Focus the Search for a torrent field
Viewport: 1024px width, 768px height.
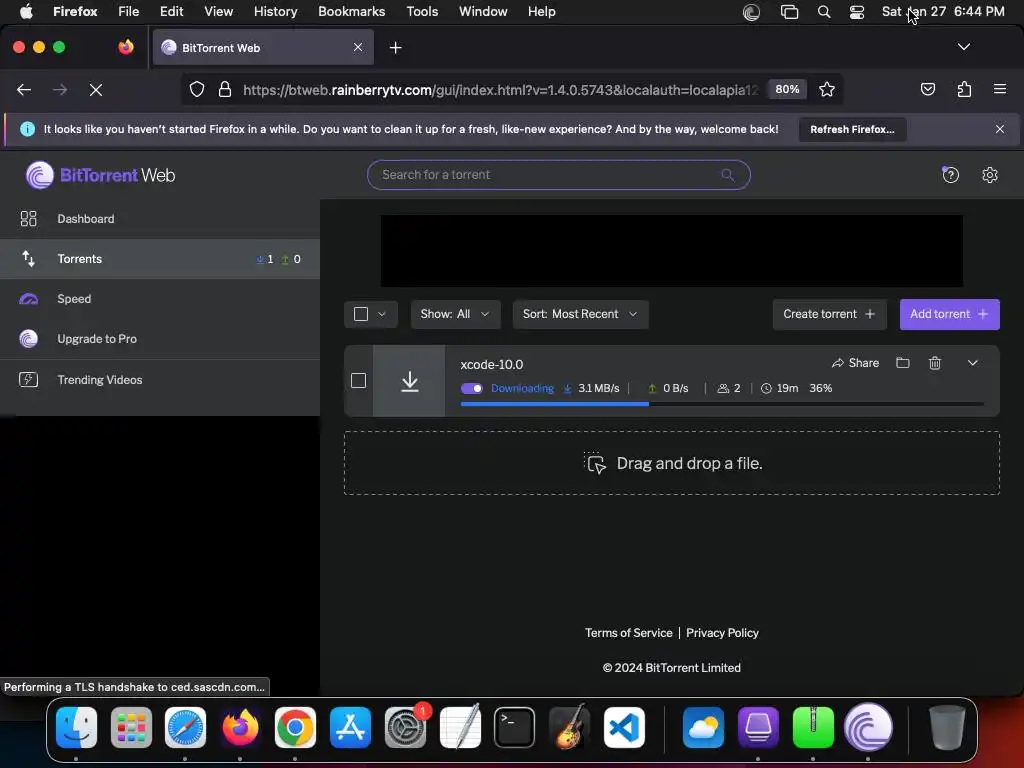[558, 174]
